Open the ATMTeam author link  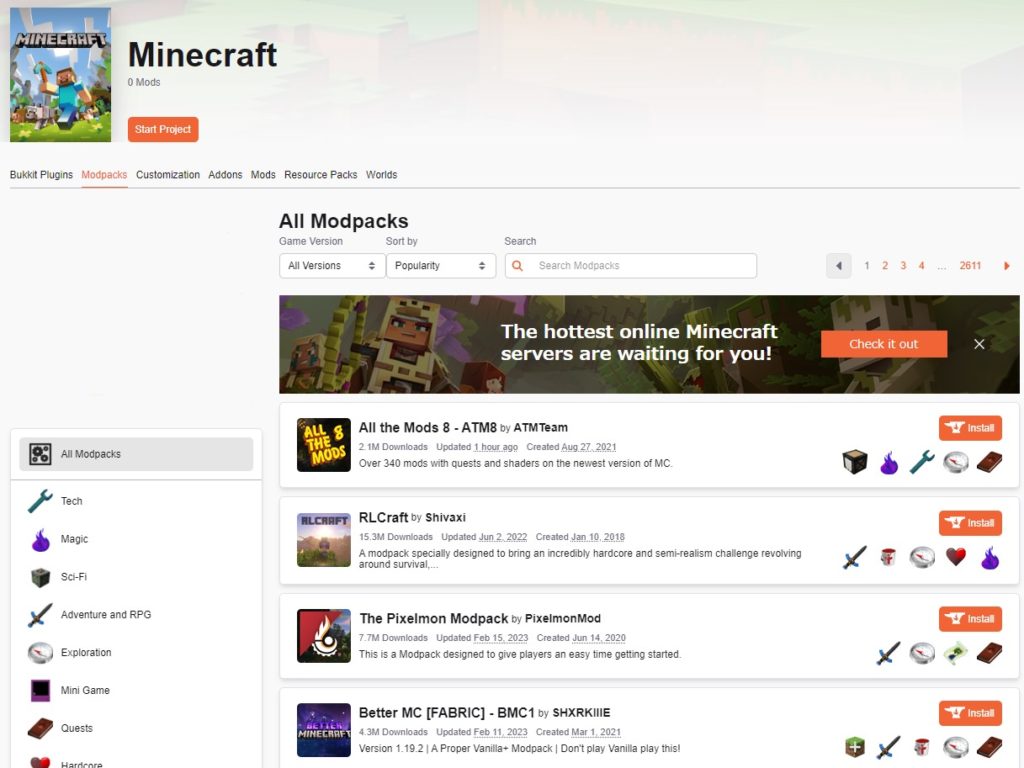pyautogui.click(x=541, y=428)
